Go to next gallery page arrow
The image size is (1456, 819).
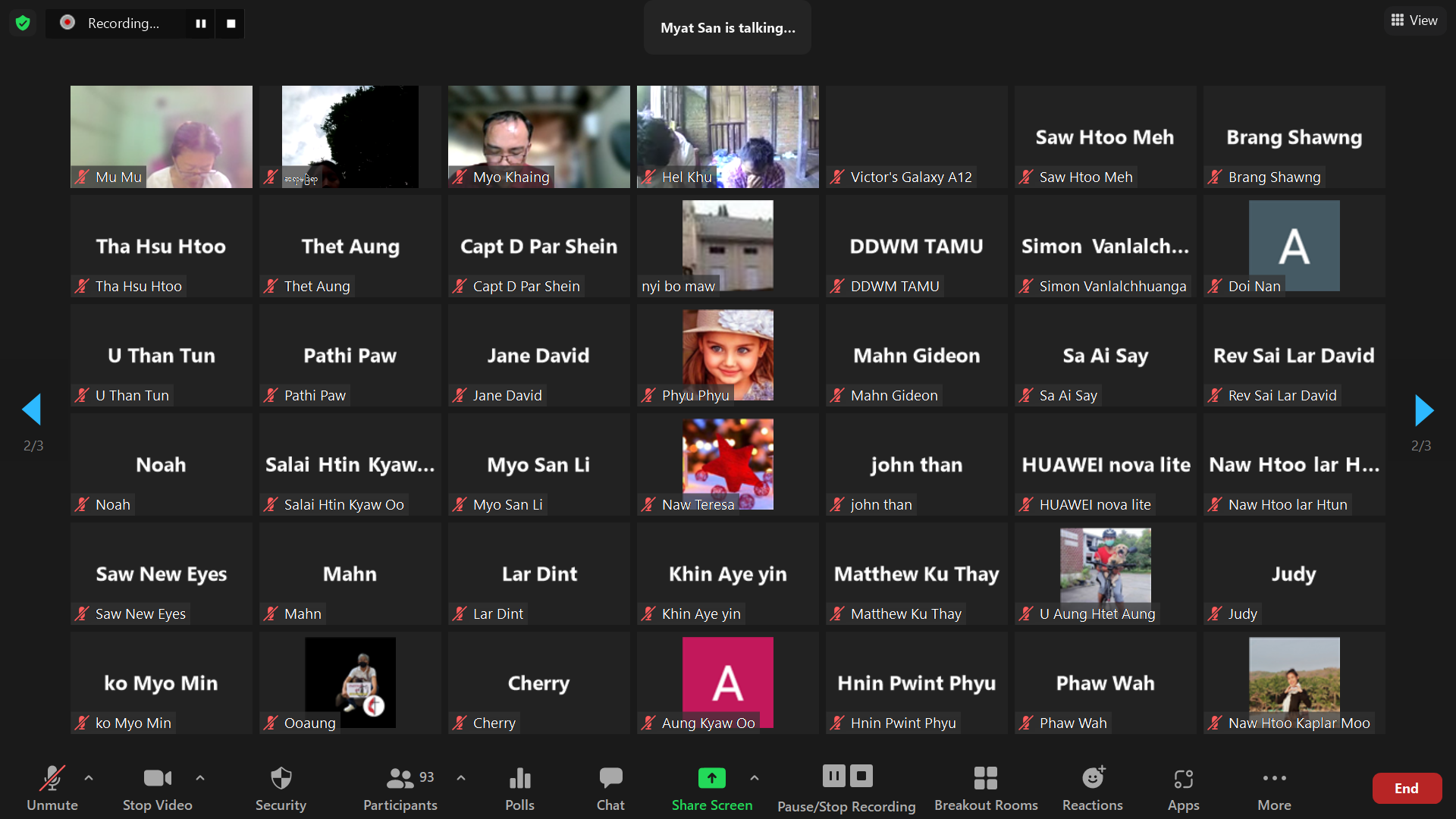1423,410
